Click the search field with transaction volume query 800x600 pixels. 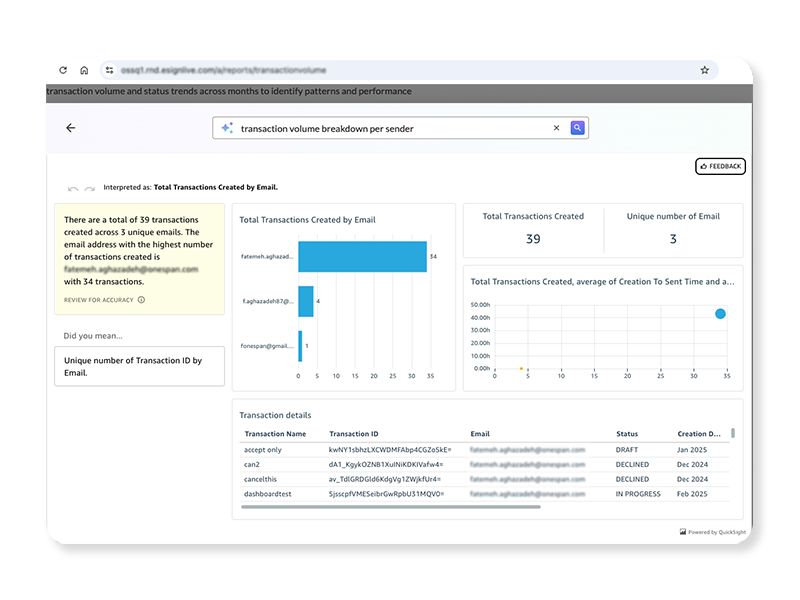390,128
